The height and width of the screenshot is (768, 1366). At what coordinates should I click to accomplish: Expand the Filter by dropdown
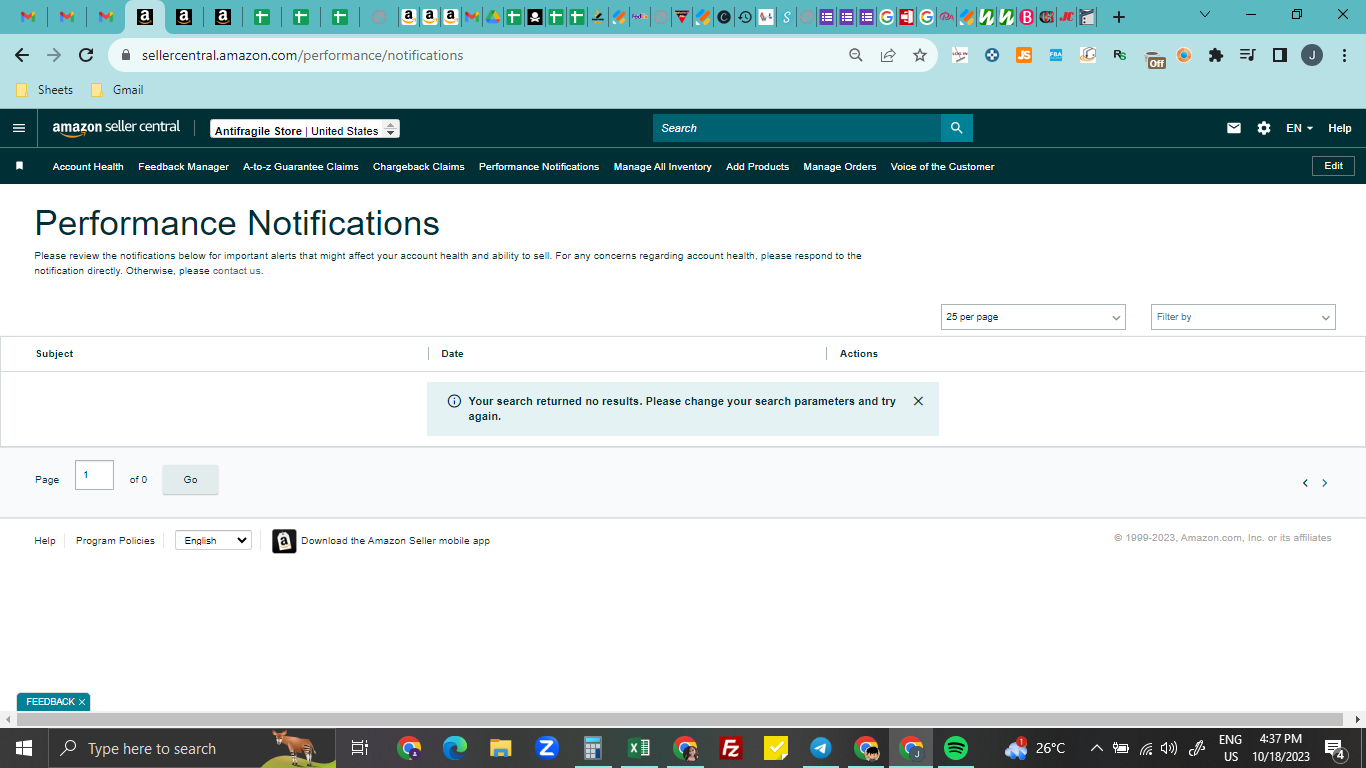1243,317
